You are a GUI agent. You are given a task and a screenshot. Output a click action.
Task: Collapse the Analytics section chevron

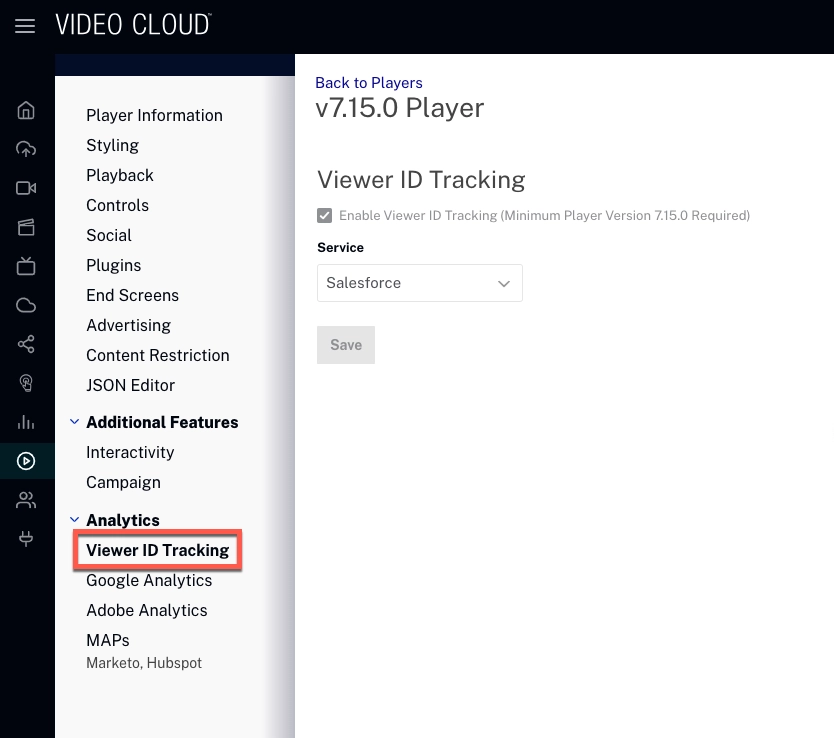(x=74, y=520)
